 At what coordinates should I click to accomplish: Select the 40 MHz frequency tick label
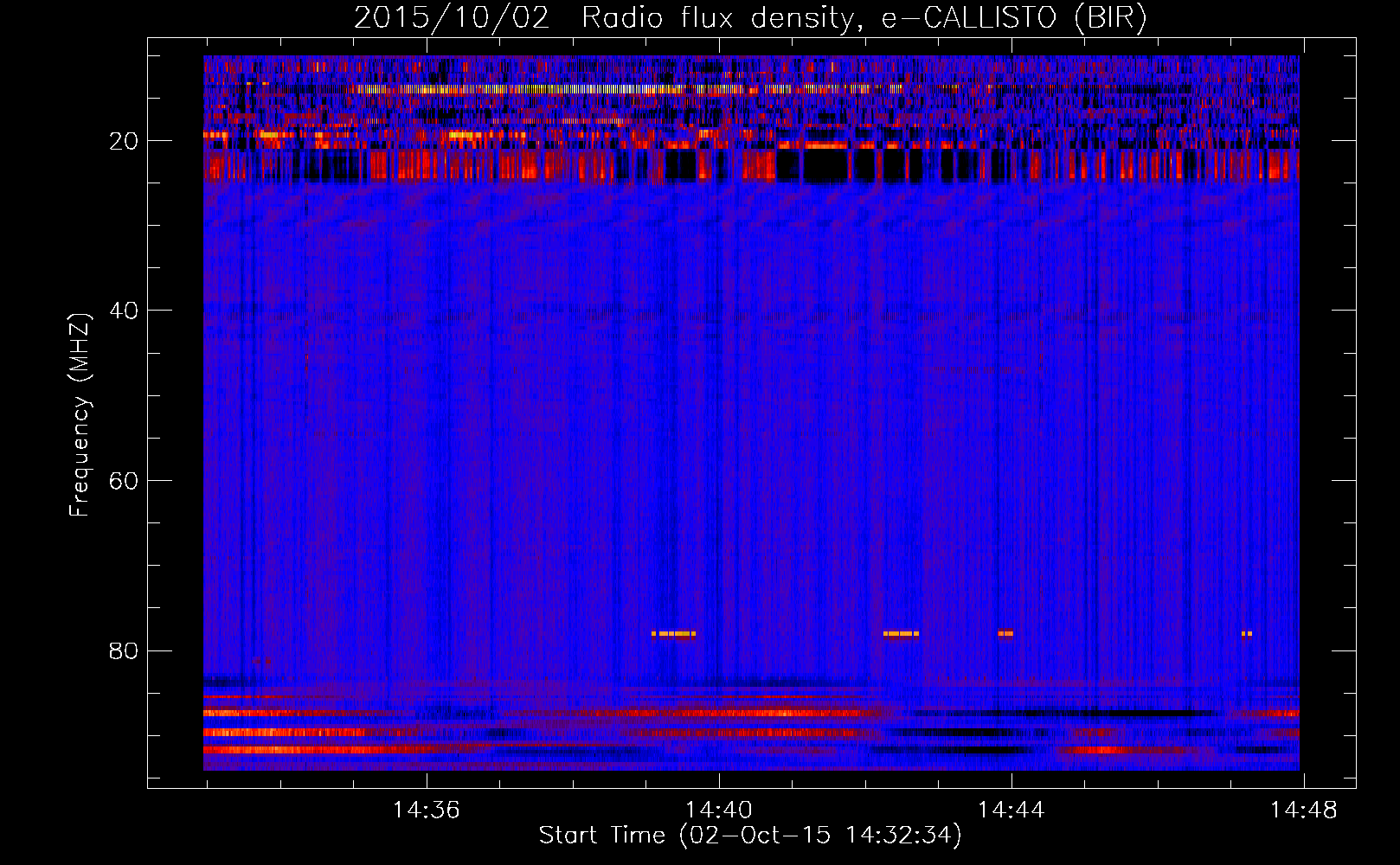coord(125,311)
